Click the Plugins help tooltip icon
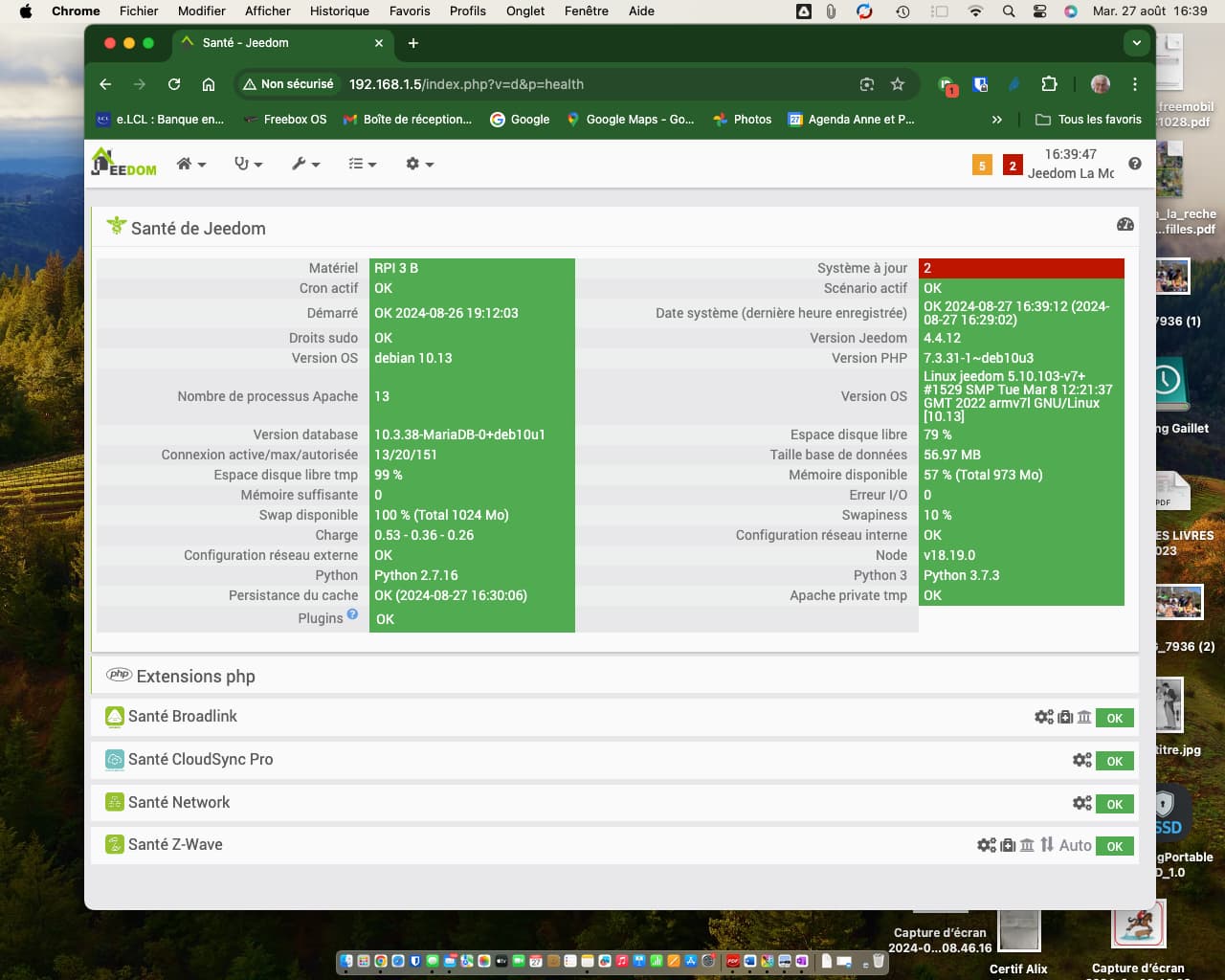The height and width of the screenshot is (980, 1225). tap(352, 614)
